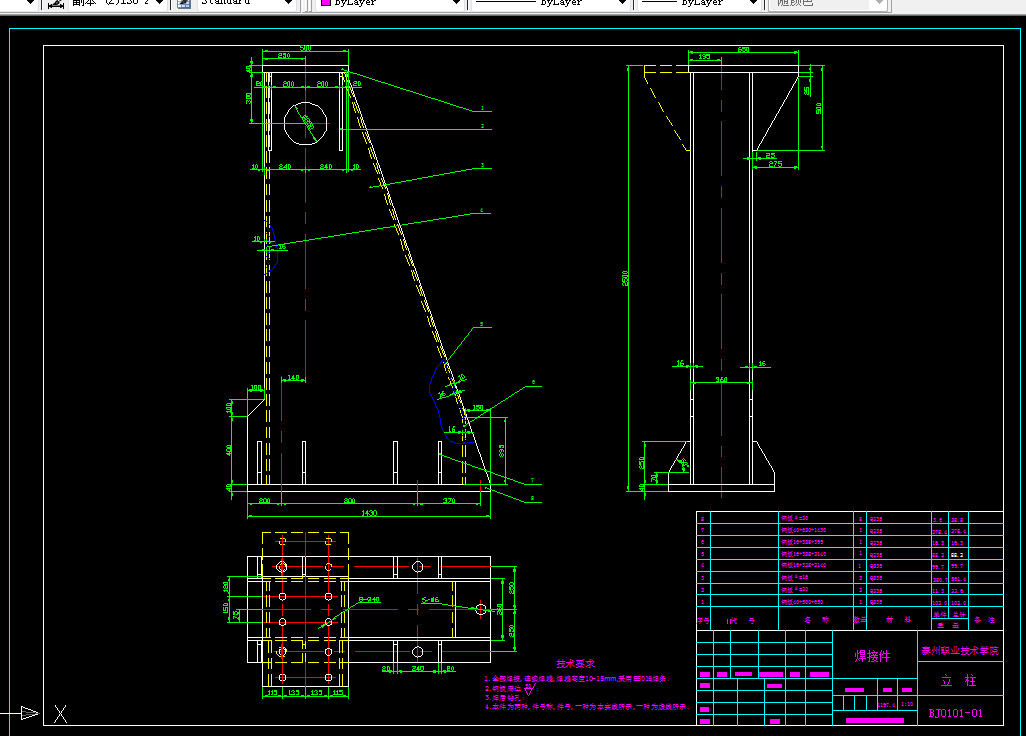Select the title text 焊接件
This screenshot has height=736, width=1026.
pyautogui.click(x=872, y=656)
